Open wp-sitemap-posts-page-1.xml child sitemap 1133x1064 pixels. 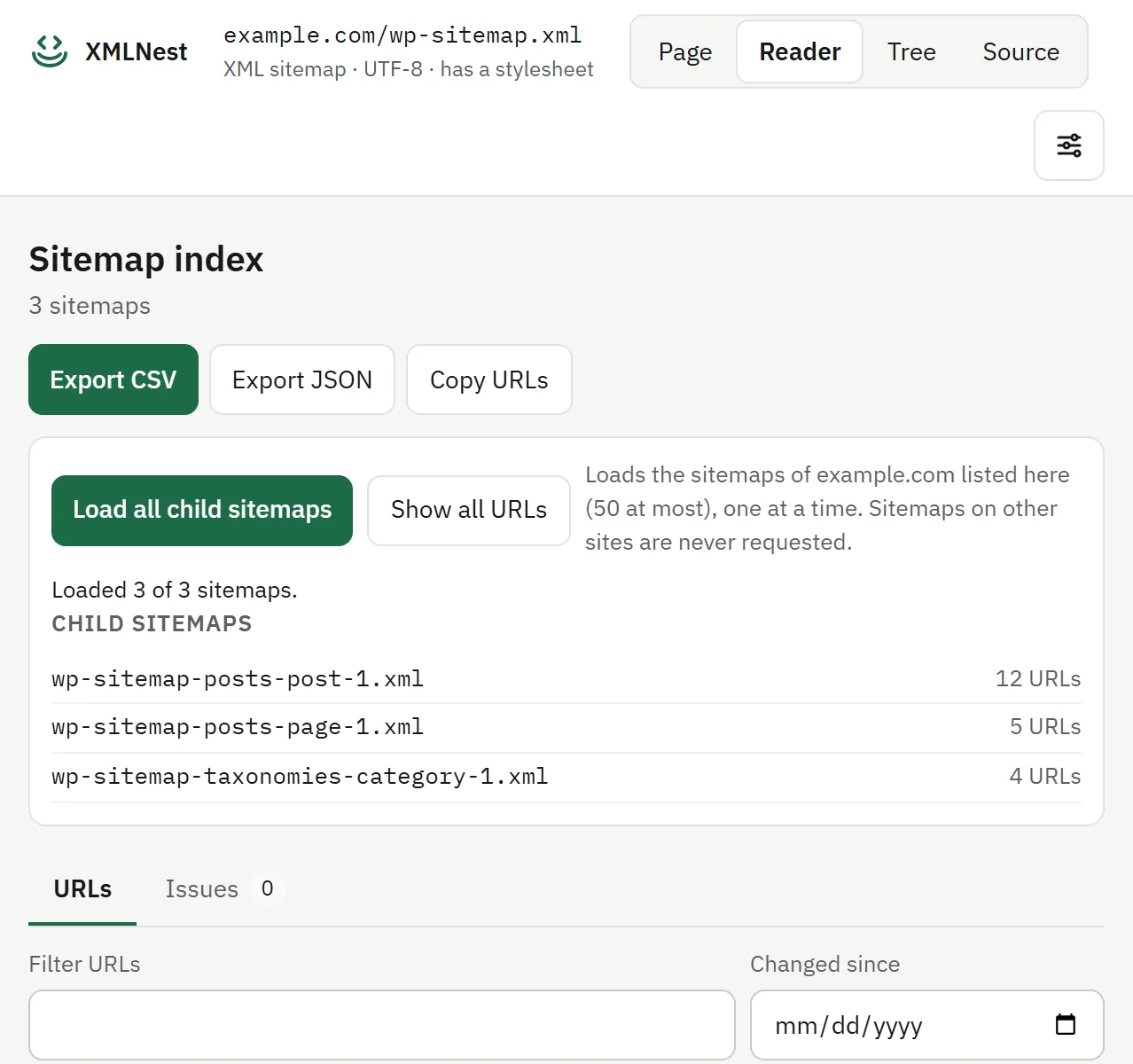238,727
